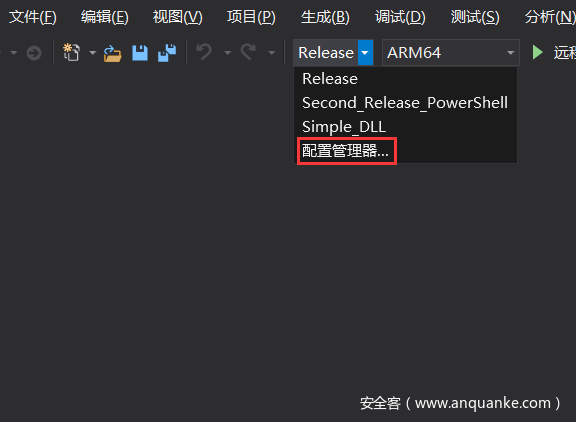Image resolution: width=576 pixels, height=422 pixels.
Task: Click the New Project toolbar icon
Action: pyautogui.click(x=71, y=52)
